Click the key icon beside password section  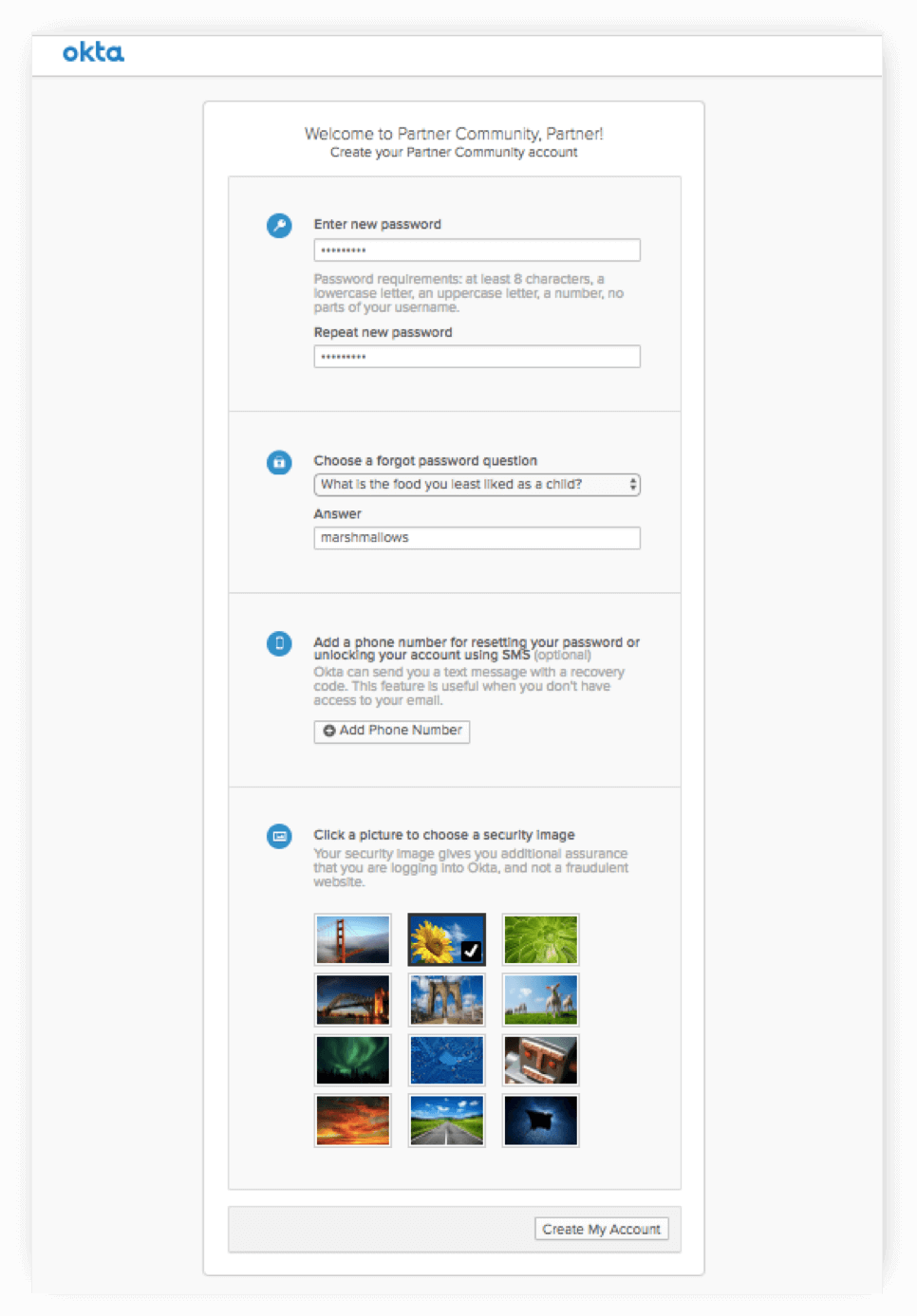(279, 226)
